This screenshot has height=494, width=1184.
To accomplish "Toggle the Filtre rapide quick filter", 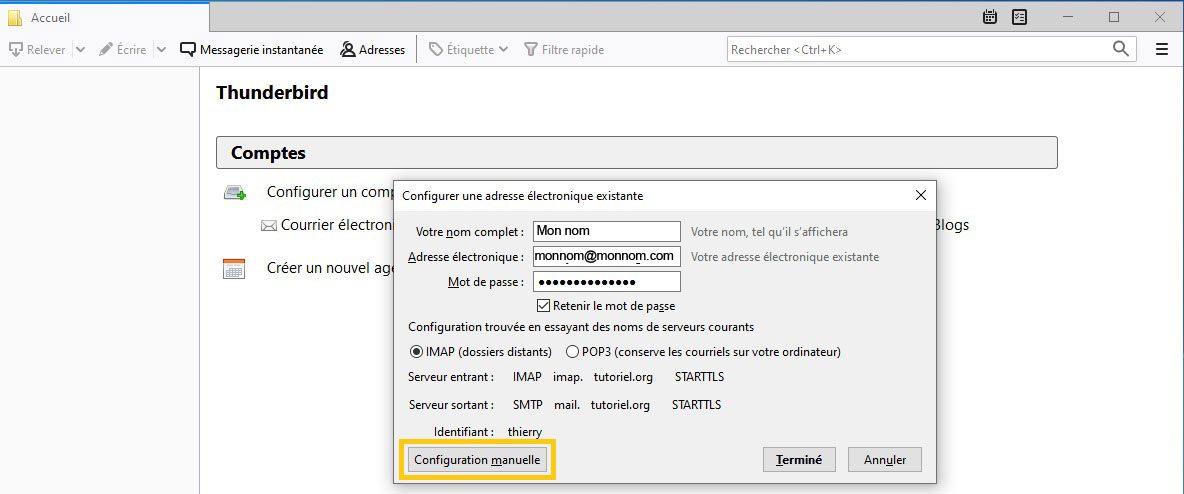I will [564, 50].
